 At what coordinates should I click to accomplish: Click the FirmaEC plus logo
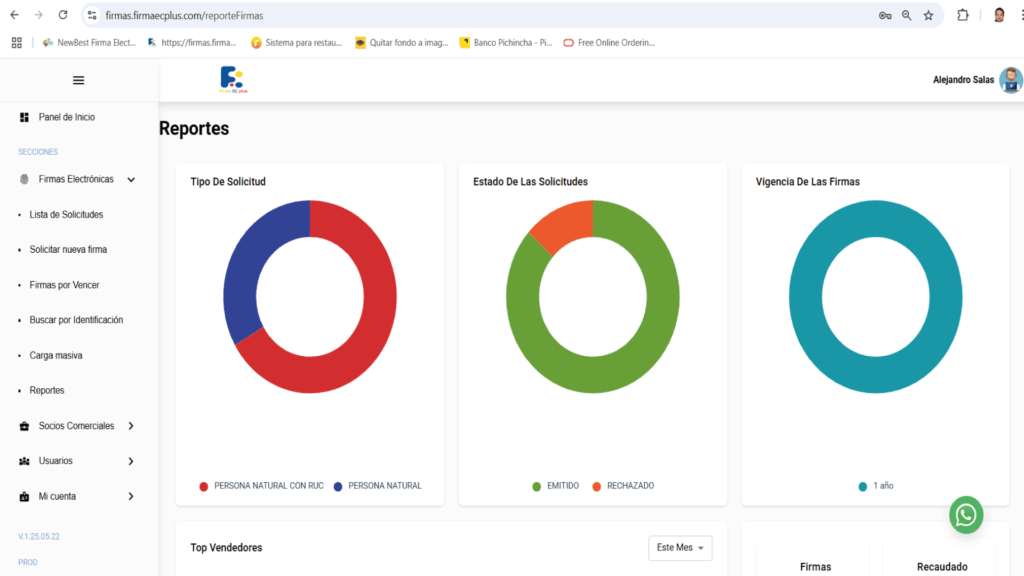click(233, 80)
